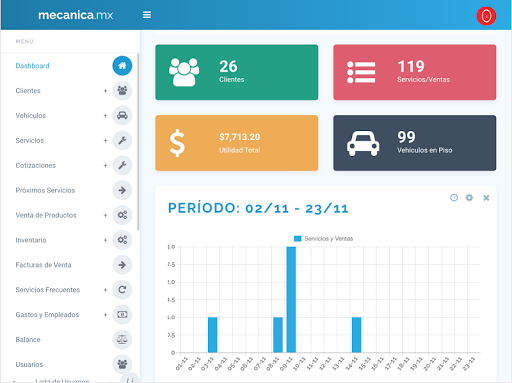This screenshot has width=512, height=383.
Task: Open chart panel settings gear
Action: (469, 198)
